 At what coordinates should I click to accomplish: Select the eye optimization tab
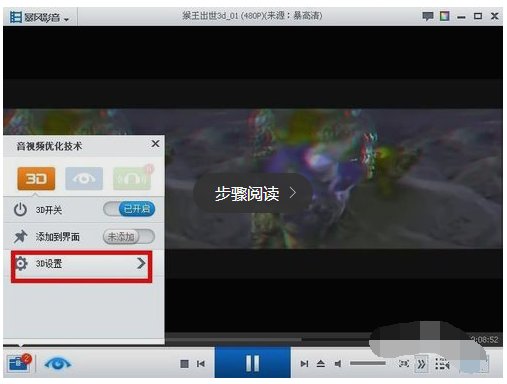pyautogui.click(x=84, y=179)
